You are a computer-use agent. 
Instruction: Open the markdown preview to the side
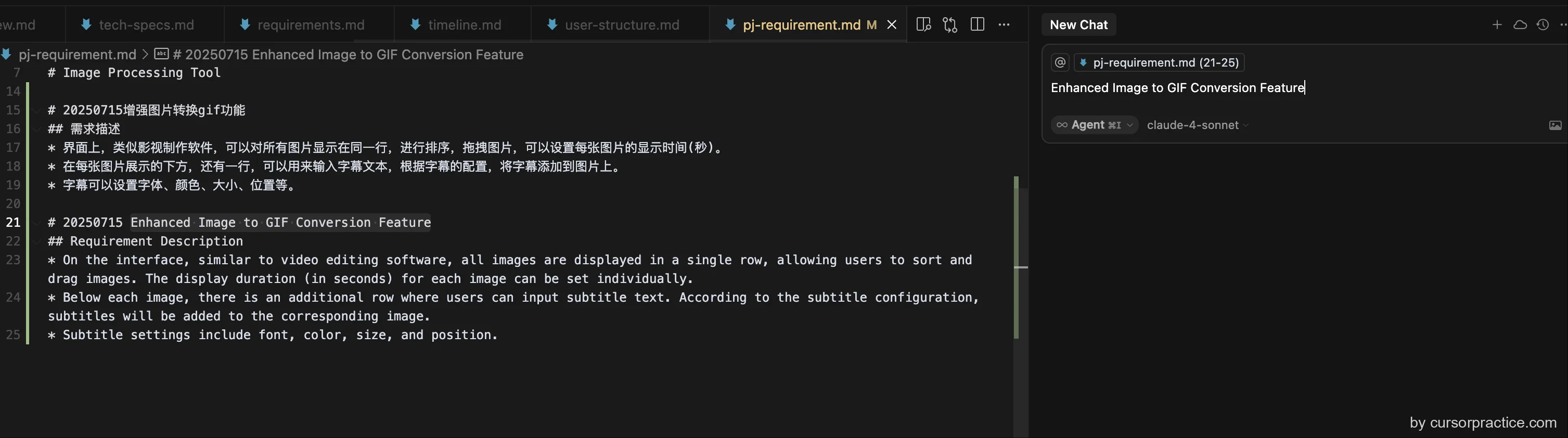[923, 24]
